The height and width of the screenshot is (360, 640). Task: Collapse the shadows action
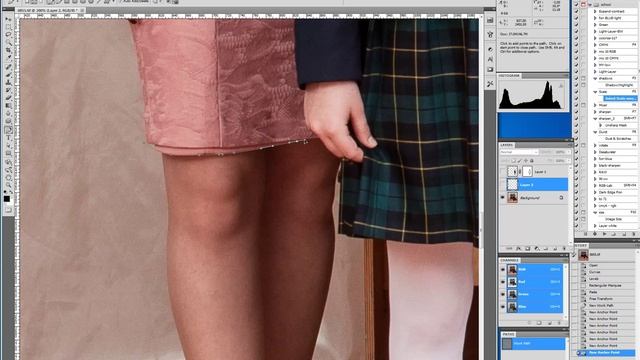pos(595,78)
